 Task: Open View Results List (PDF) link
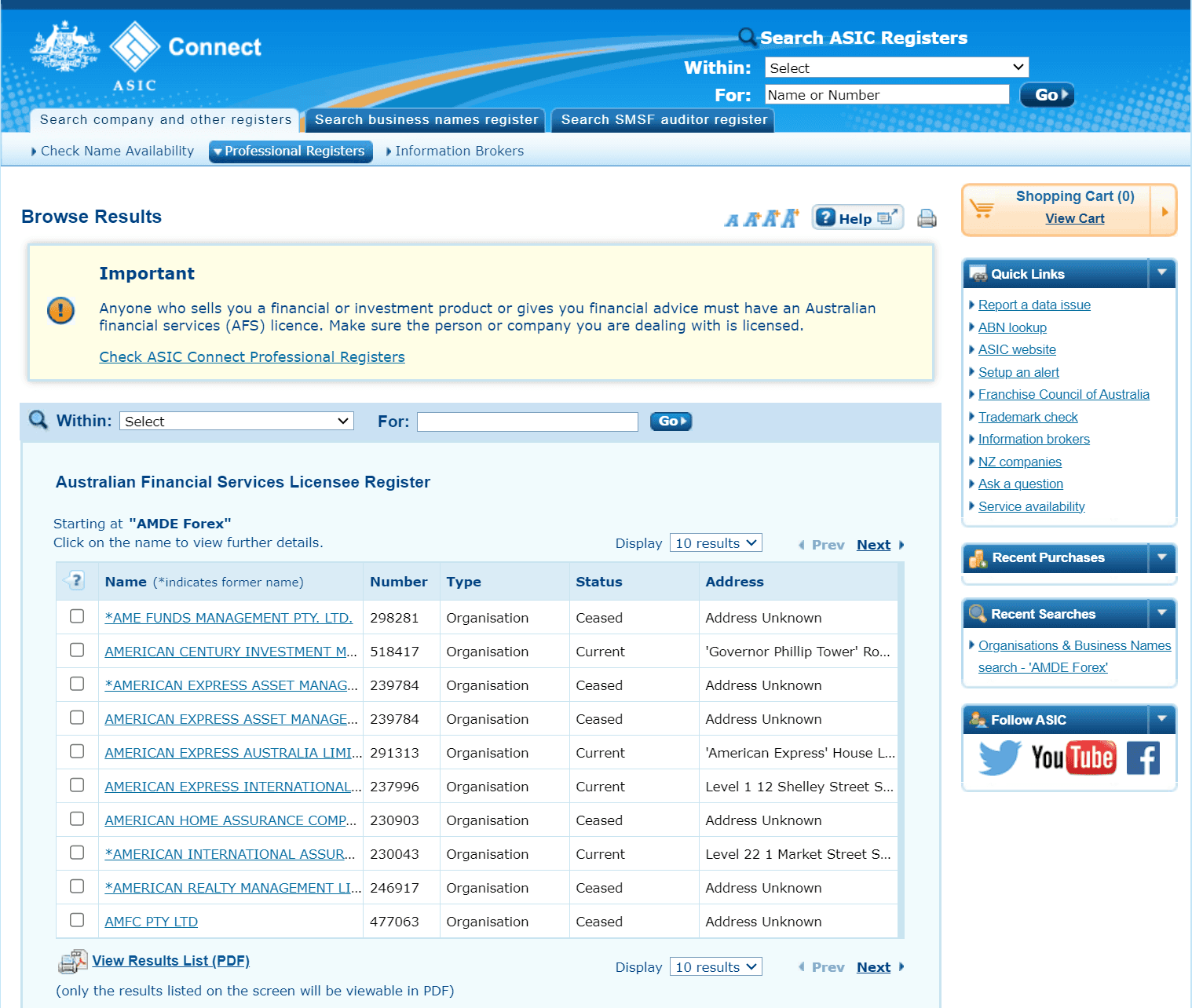(x=170, y=961)
